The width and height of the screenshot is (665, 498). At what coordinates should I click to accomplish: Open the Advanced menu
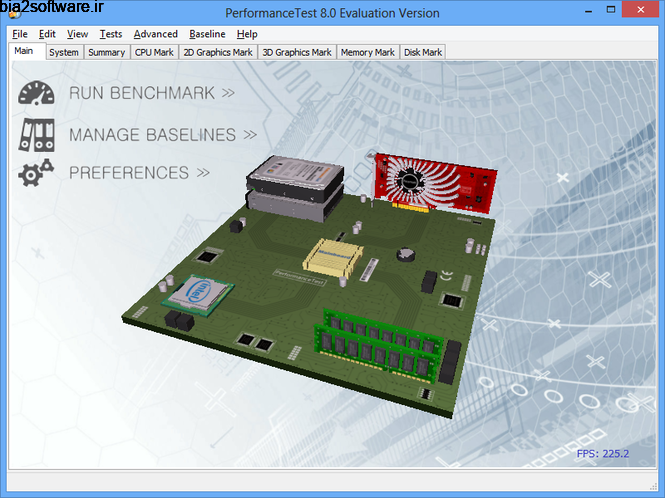pos(156,34)
